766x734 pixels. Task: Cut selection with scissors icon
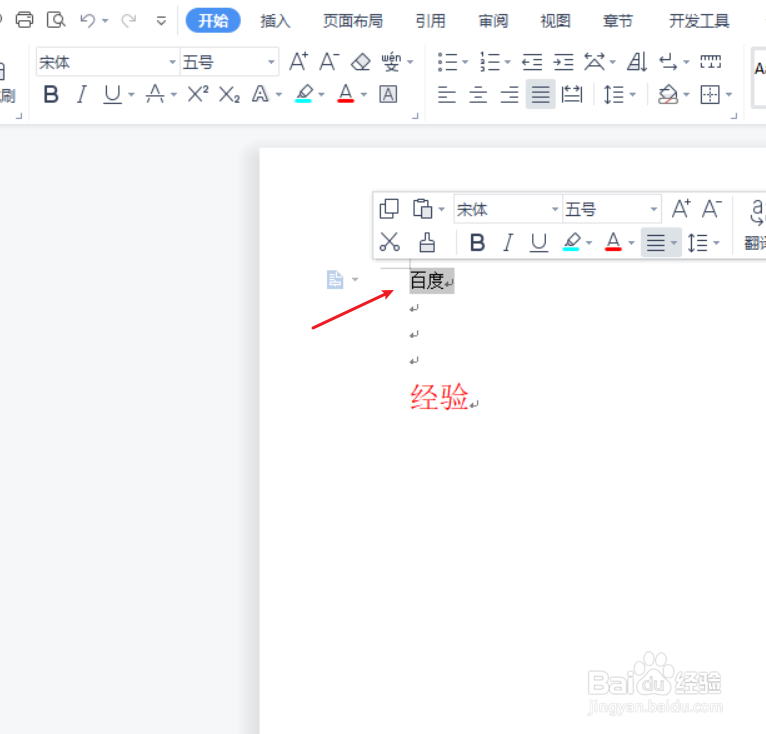(389, 242)
